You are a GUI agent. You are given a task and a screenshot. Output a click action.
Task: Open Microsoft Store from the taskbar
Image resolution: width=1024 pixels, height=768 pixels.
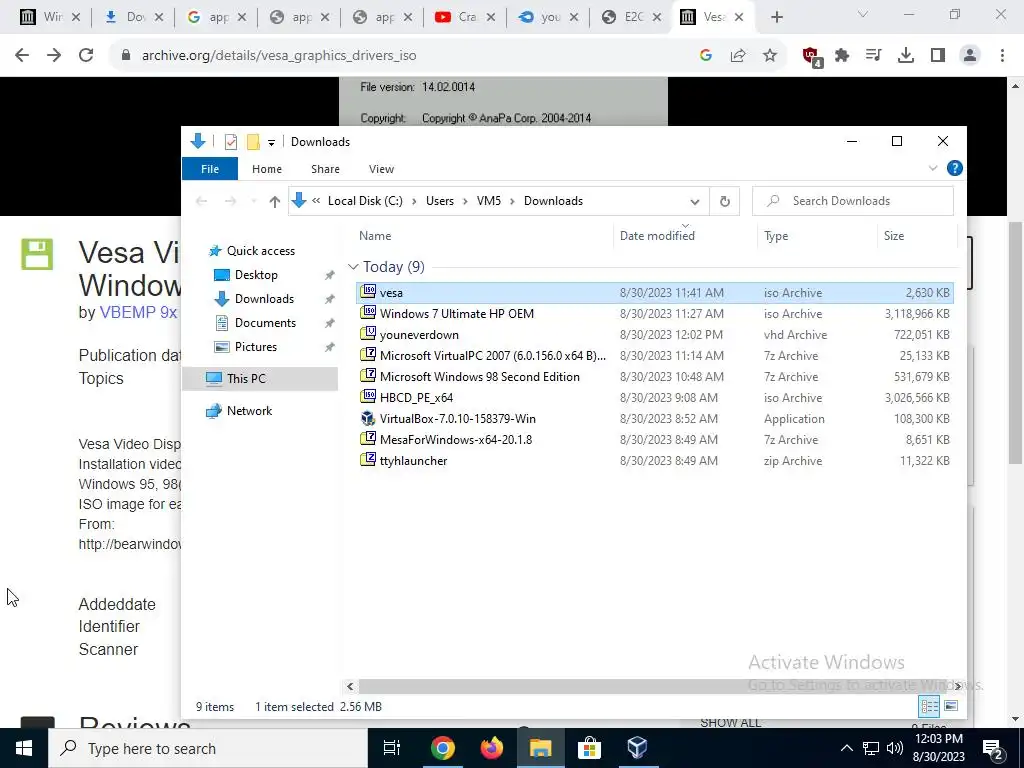point(589,748)
